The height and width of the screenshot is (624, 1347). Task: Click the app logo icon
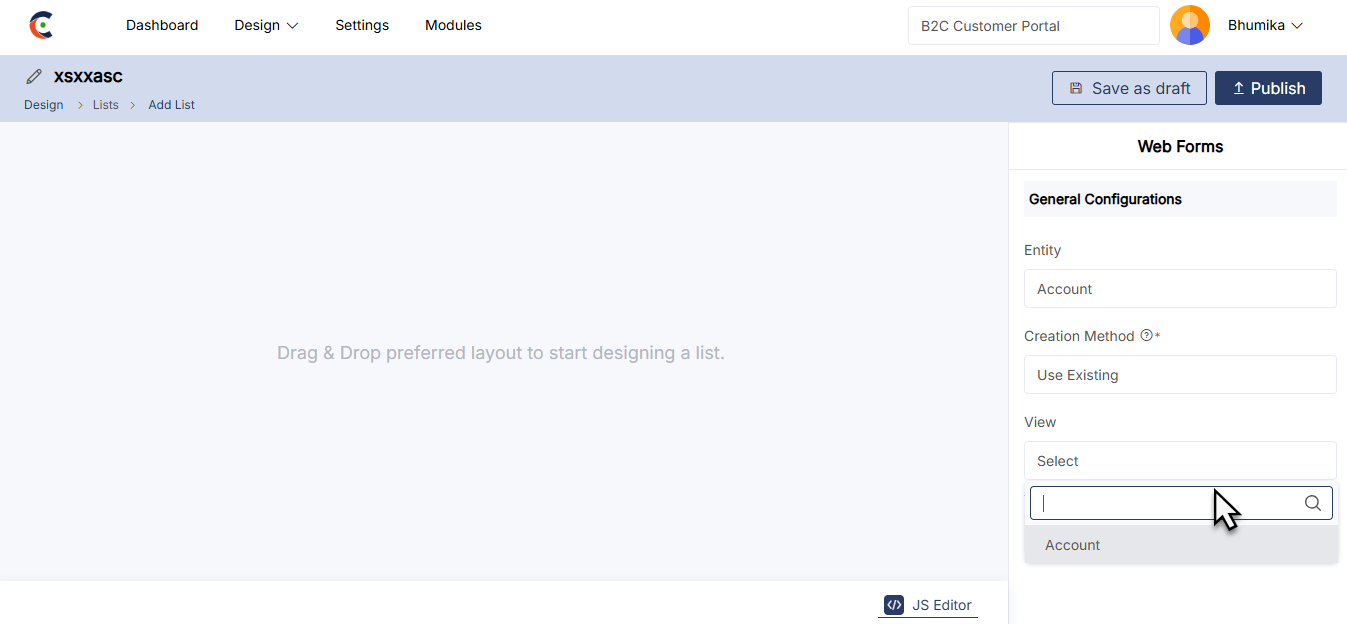pos(41,26)
